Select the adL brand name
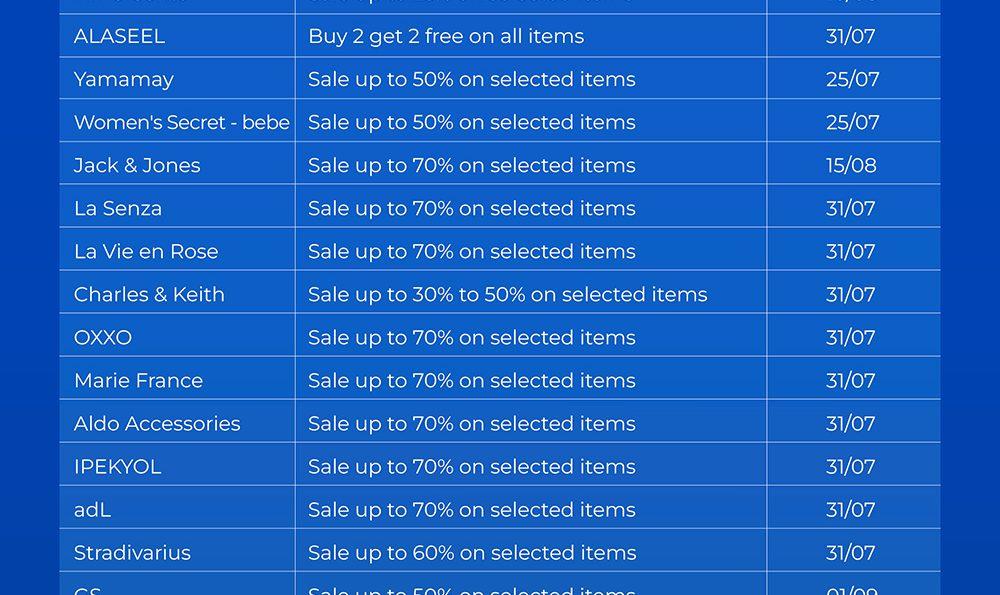The height and width of the screenshot is (595, 1000). [x=92, y=510]
